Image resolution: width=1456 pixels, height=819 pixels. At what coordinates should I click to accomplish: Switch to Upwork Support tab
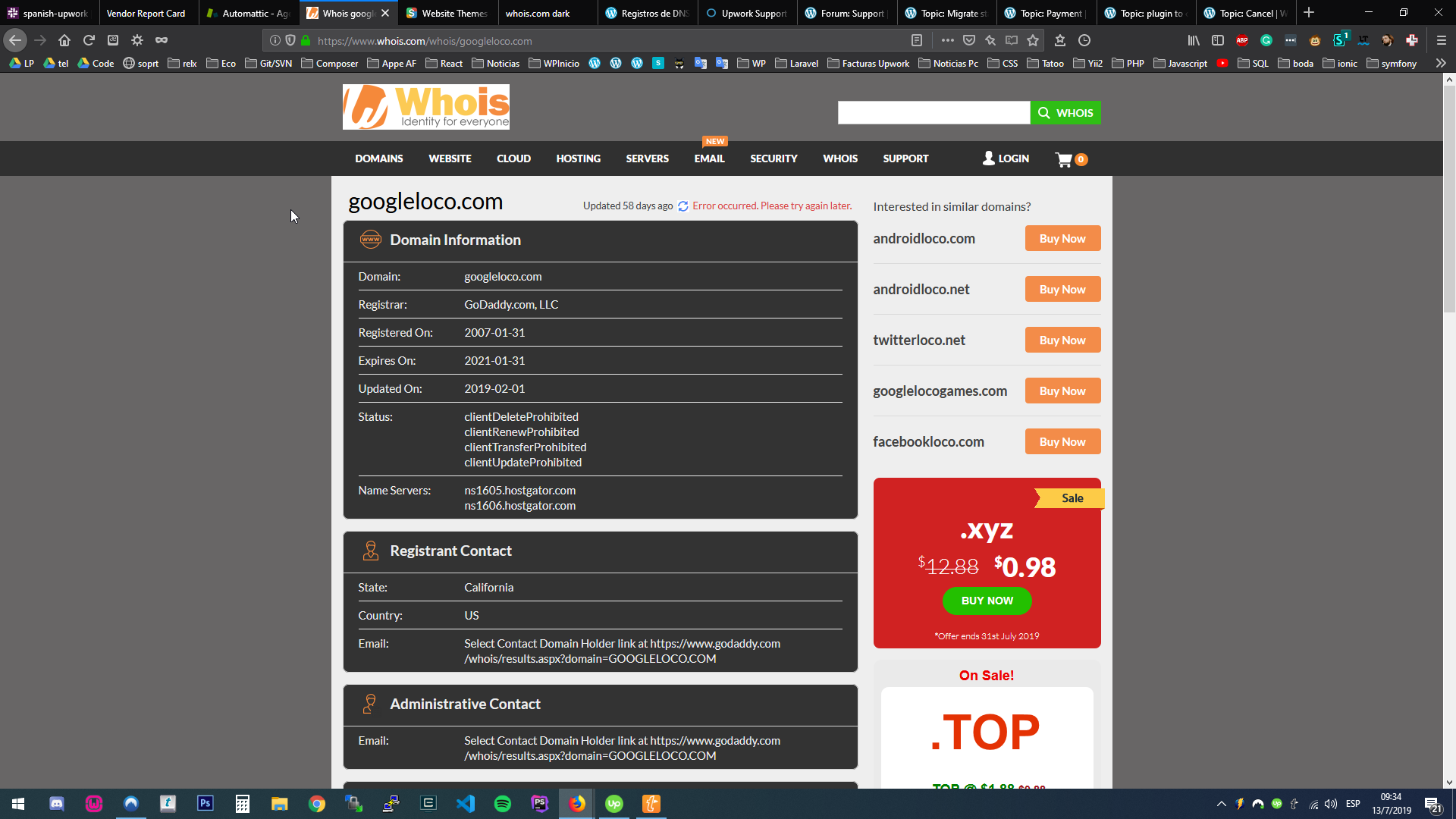pyautogui.click(x=746, y=13)
